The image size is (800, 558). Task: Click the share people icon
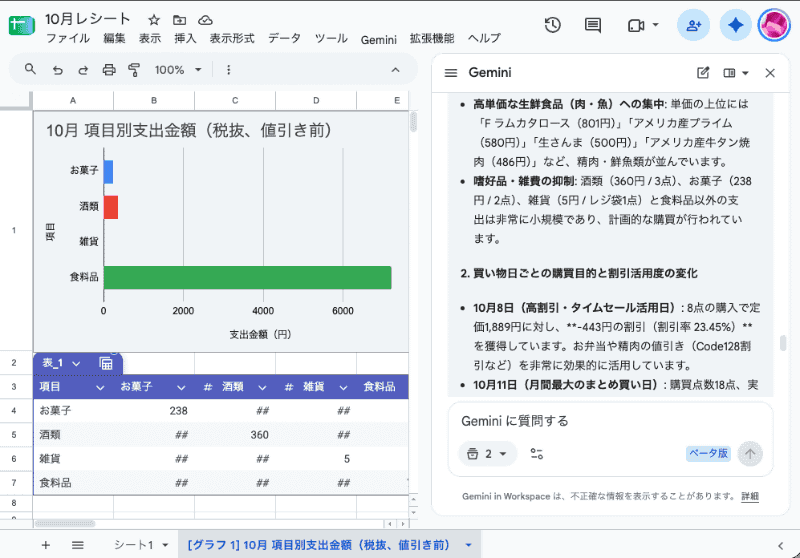(693, 25)
